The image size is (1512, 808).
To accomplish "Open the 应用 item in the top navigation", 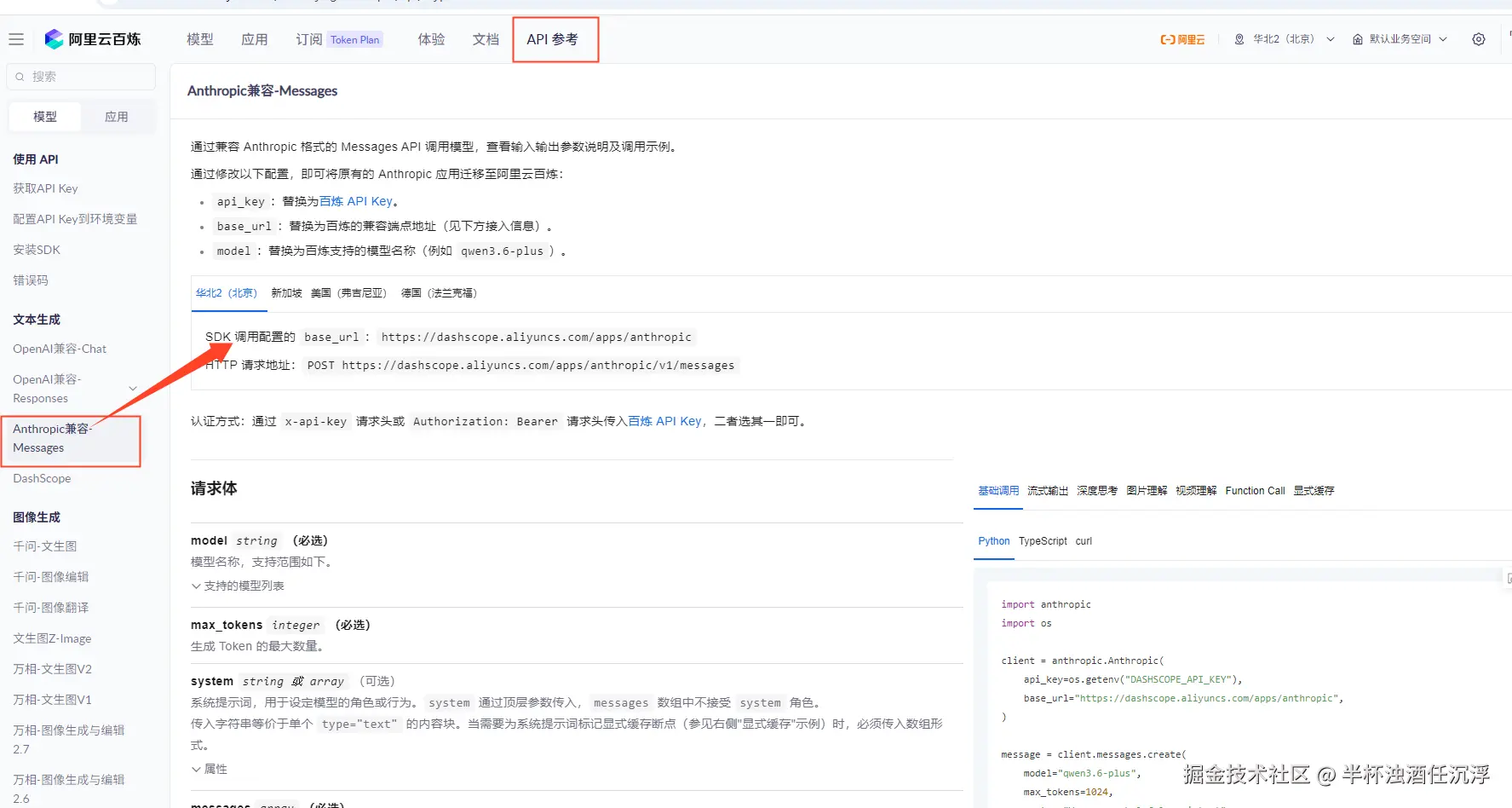I will pos(255,39).
